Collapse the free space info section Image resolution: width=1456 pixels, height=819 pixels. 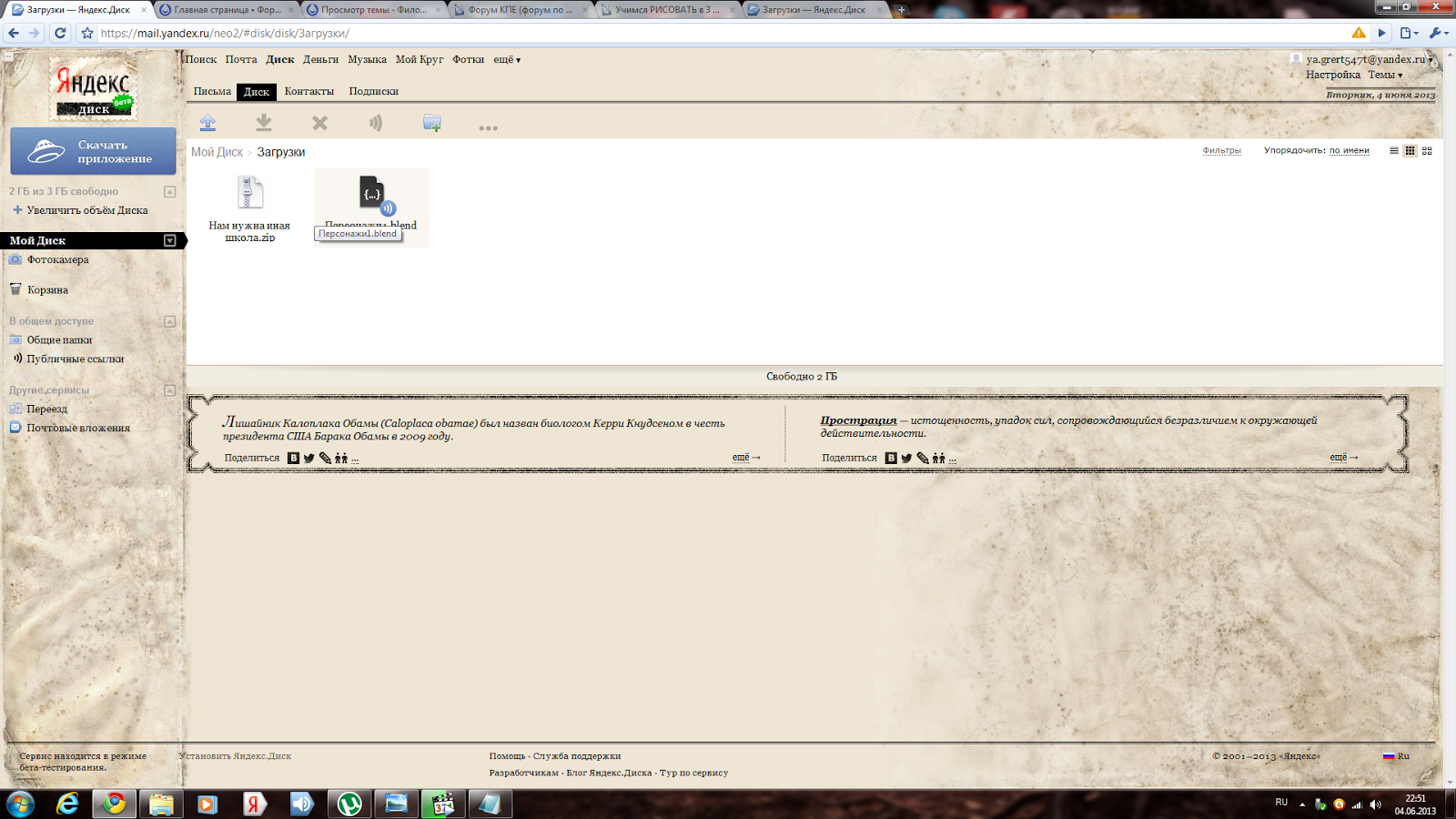point(169,191)
